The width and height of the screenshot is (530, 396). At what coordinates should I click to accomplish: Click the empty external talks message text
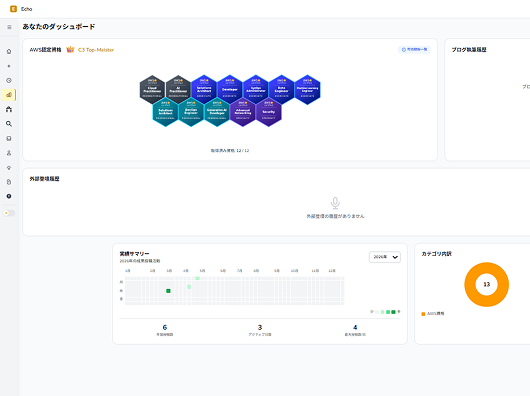point(335,216)
